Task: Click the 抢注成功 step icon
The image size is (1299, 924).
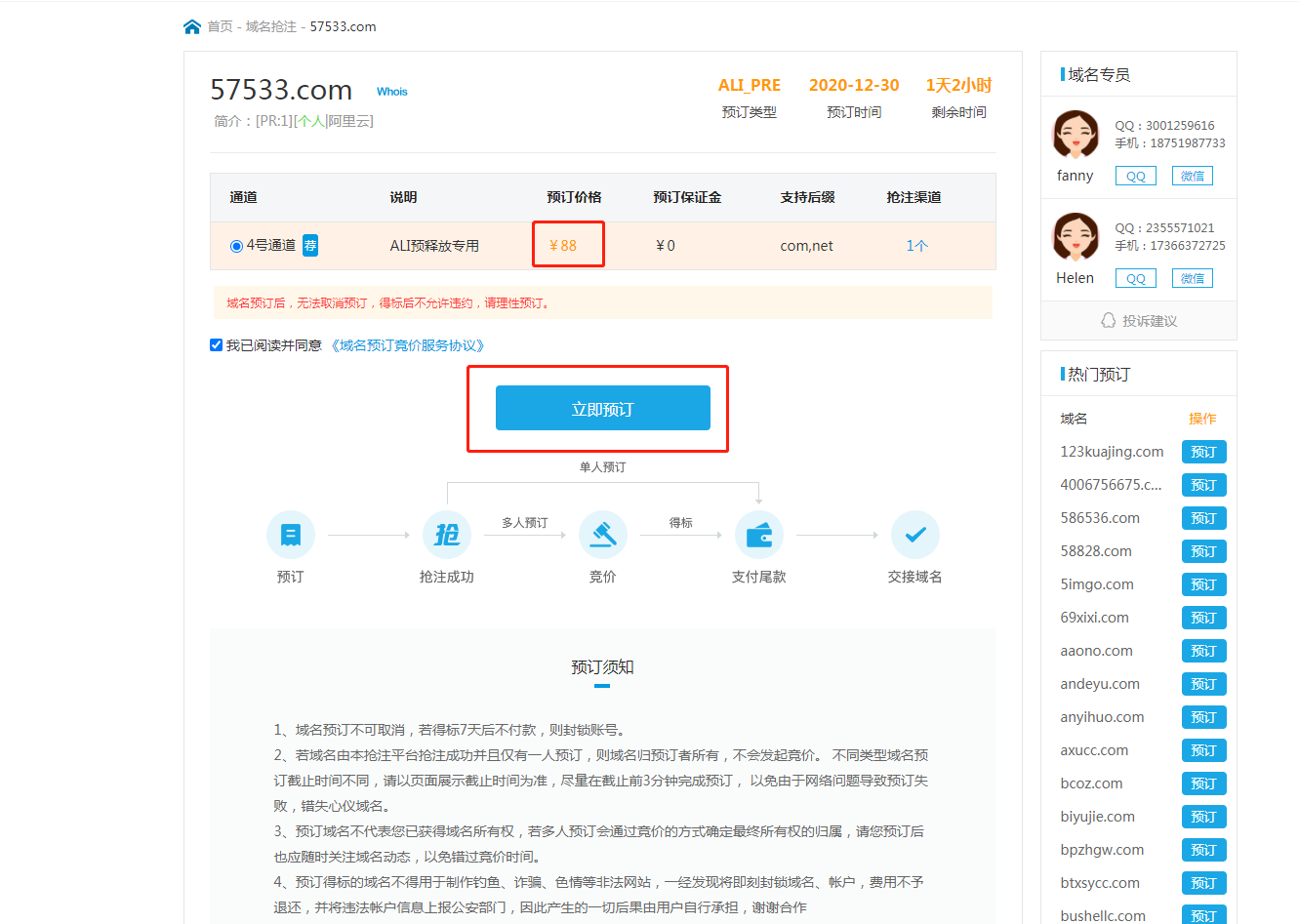Action: click(x=447, y=535)
